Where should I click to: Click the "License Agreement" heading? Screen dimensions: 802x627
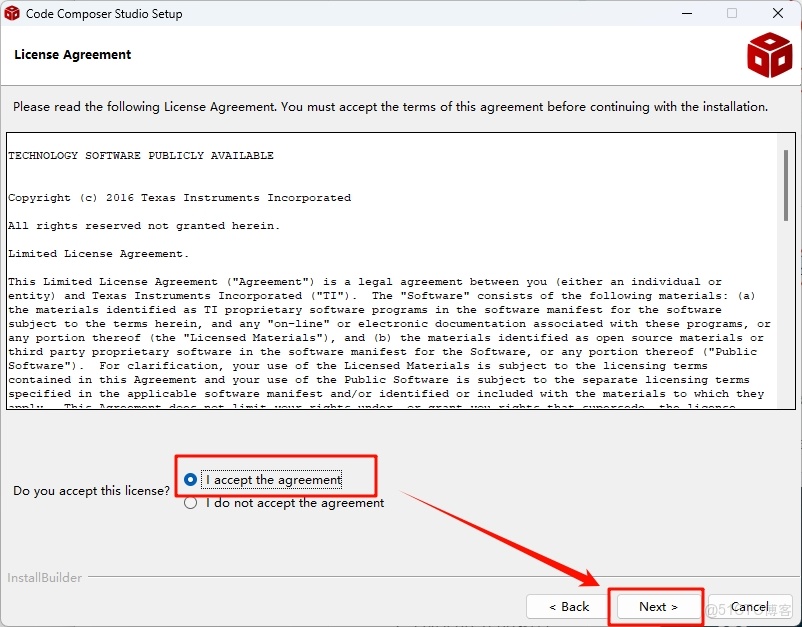[73, 55]
